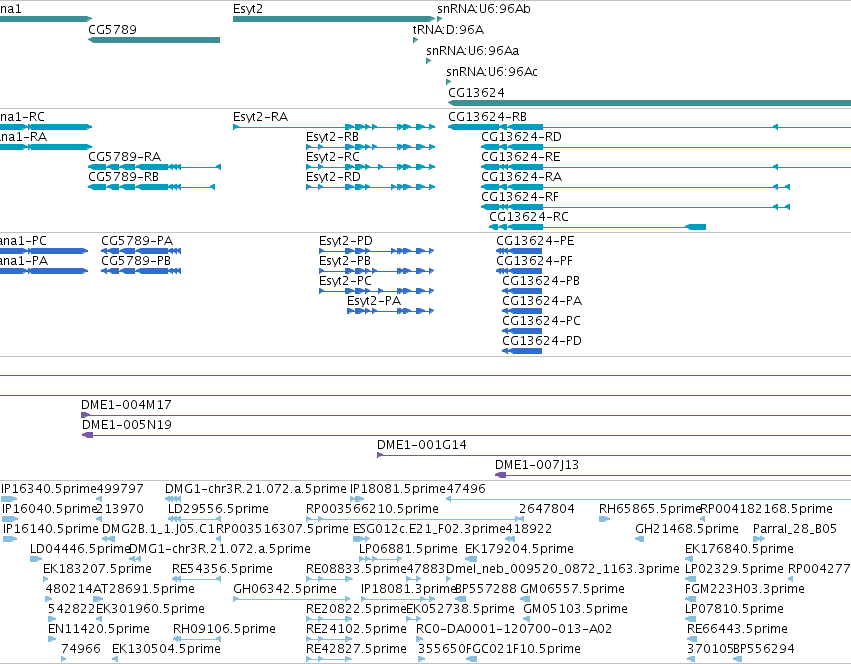
Task: Select the CG5789 gene bar
Action: [x=154, y=40]
